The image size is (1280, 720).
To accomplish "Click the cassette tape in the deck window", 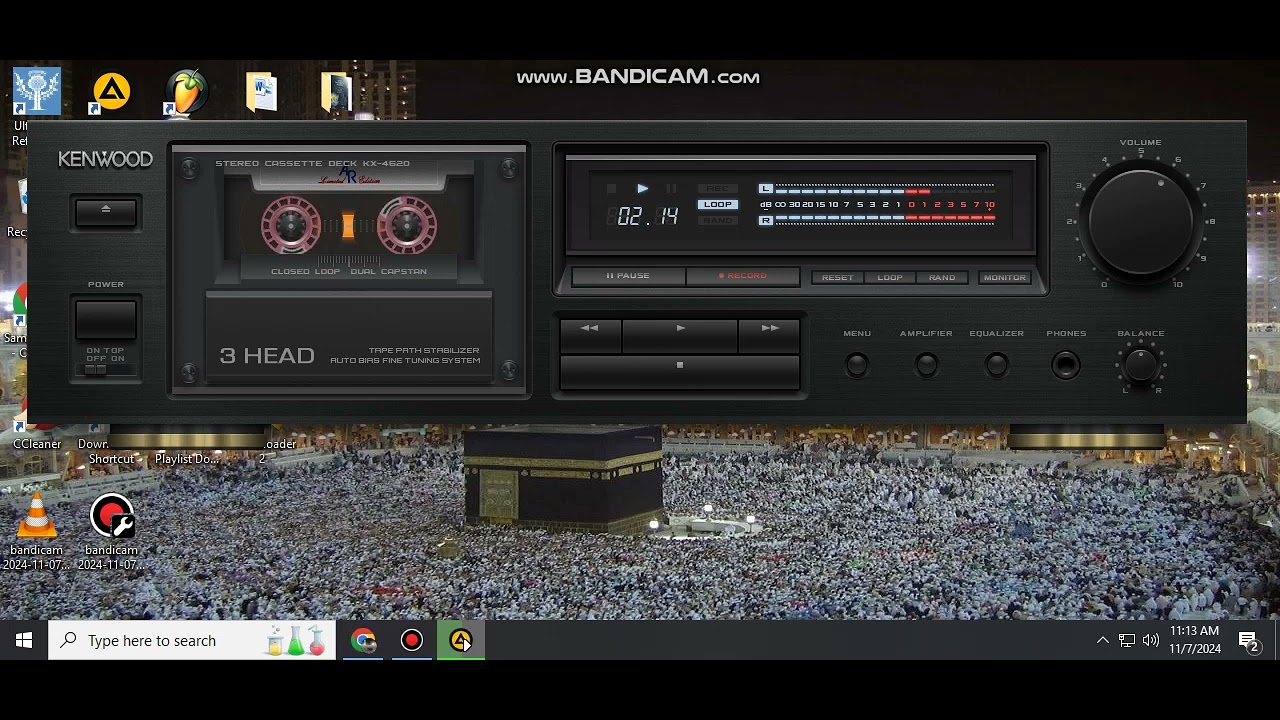I will click(x=348, y=224).
